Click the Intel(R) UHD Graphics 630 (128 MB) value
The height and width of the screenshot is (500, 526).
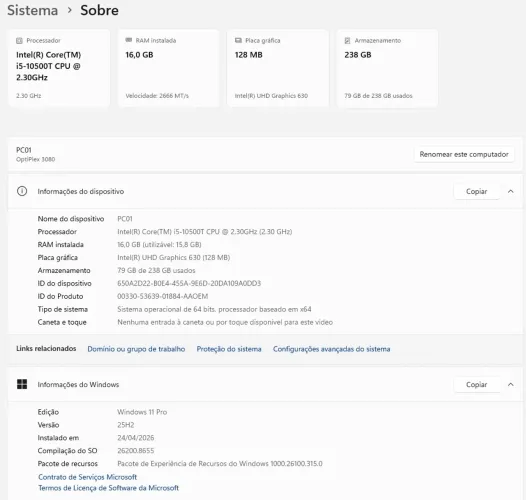coord(174,258)
